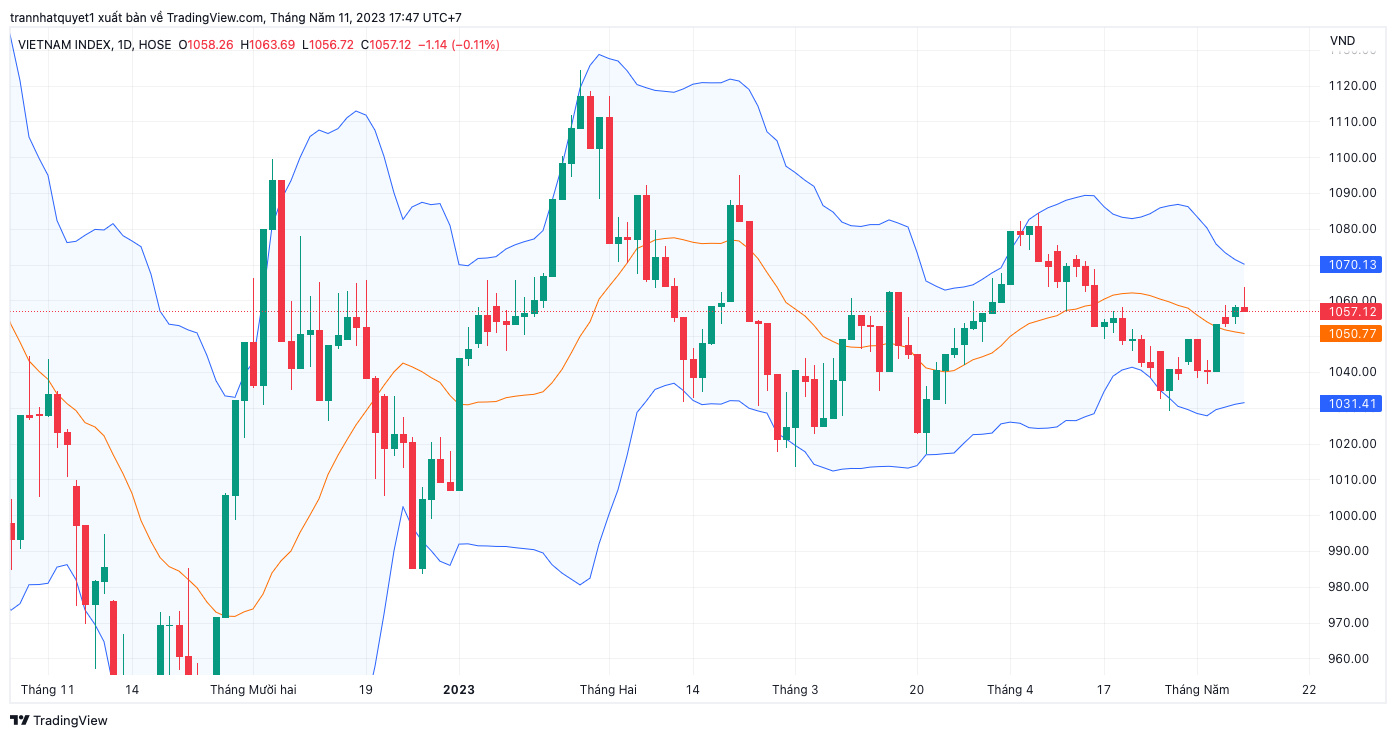The image size is (1396, 738).
Task: Click the TradingView logo at chart bottom
Action: pos(58,720)
